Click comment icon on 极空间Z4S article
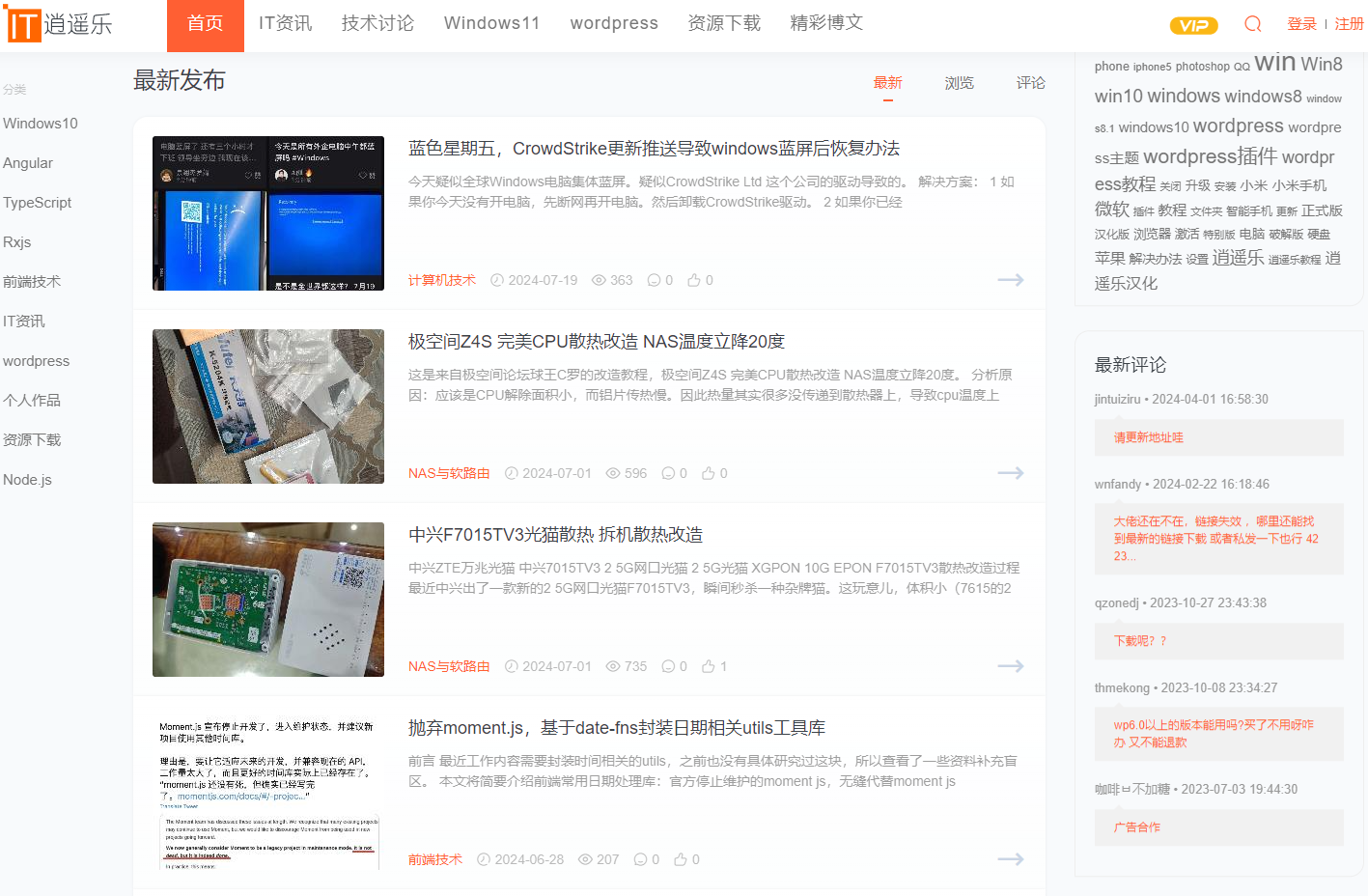The image size is (1368, 896). pyautogui.click(x=668, y=473)
